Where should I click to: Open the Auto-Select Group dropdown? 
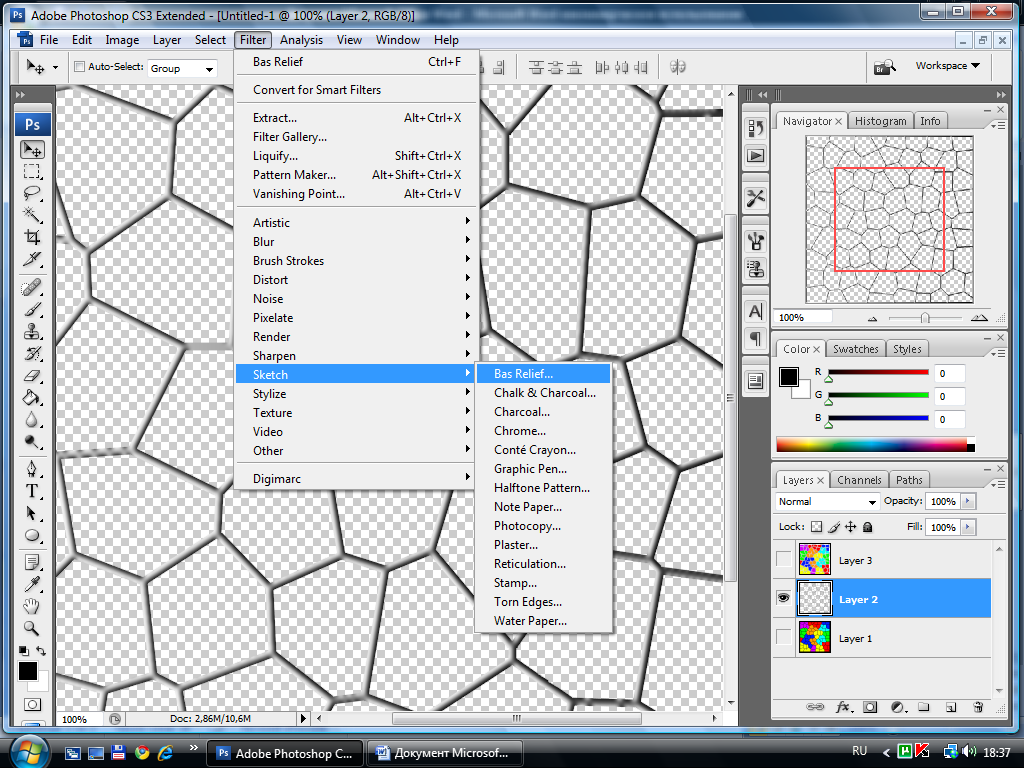point(182,68)
